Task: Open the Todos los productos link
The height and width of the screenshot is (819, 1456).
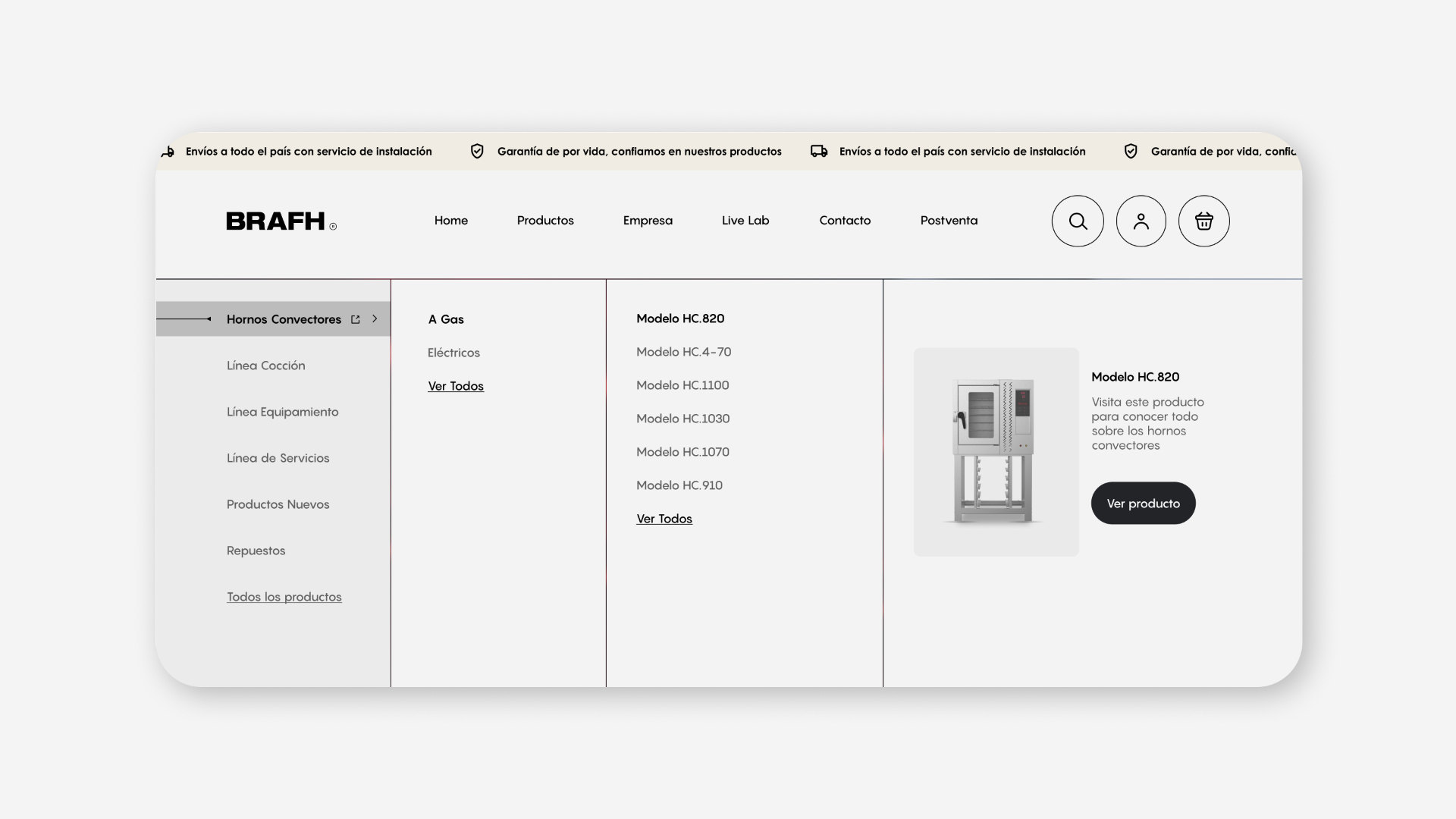Action: pyautogui.click(x=284, y=597)
